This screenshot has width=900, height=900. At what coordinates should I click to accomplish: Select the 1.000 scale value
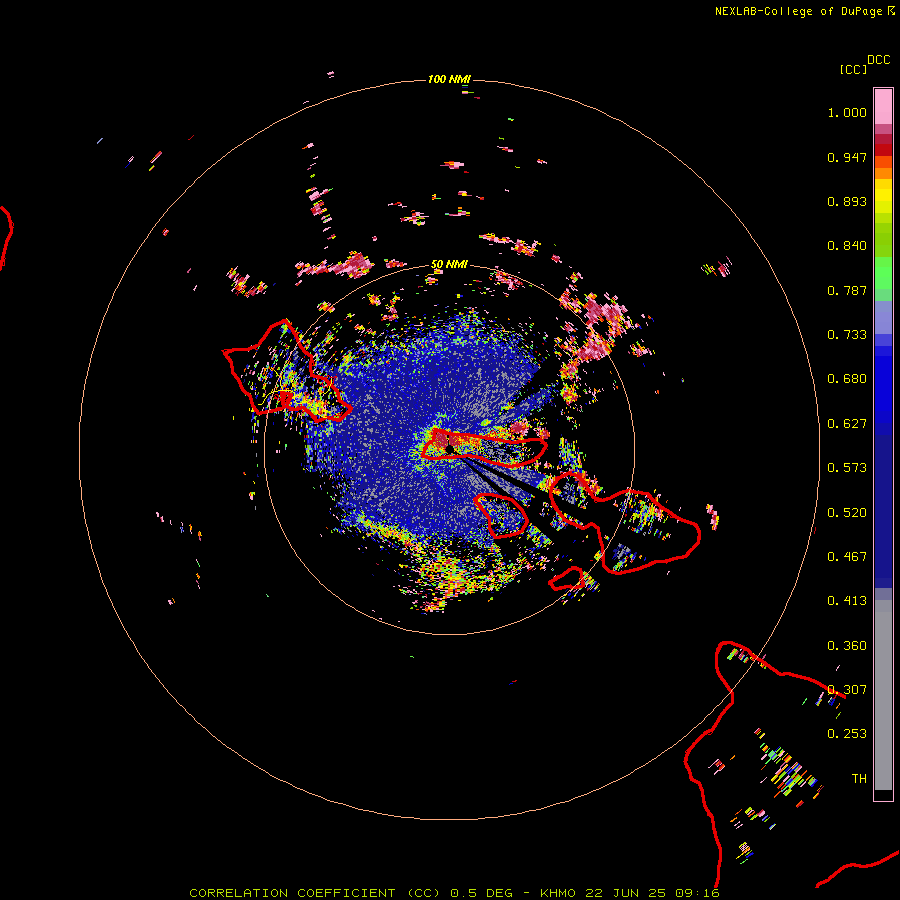coord(847,112)
